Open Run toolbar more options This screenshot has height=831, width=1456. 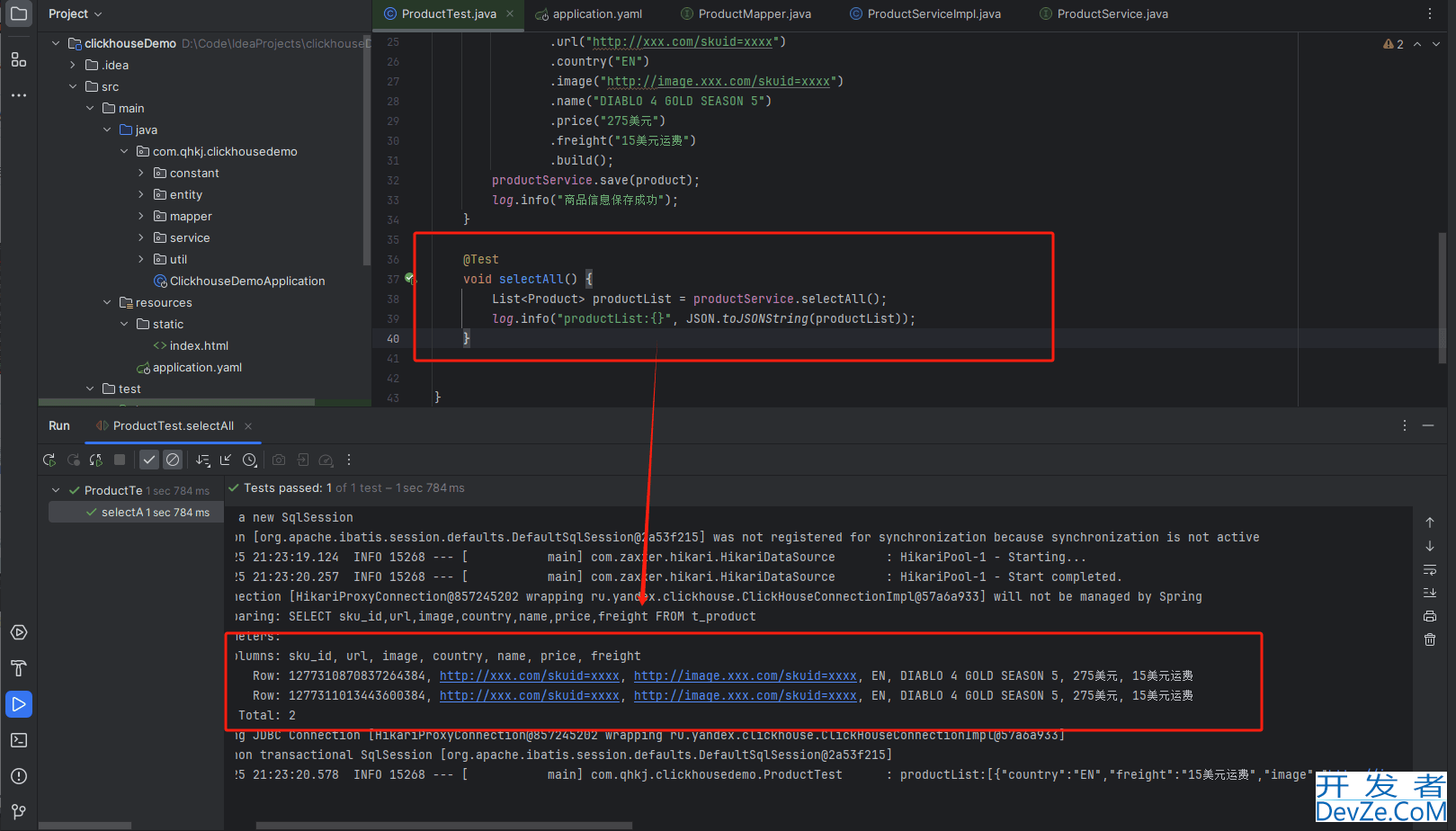[349, 460]
